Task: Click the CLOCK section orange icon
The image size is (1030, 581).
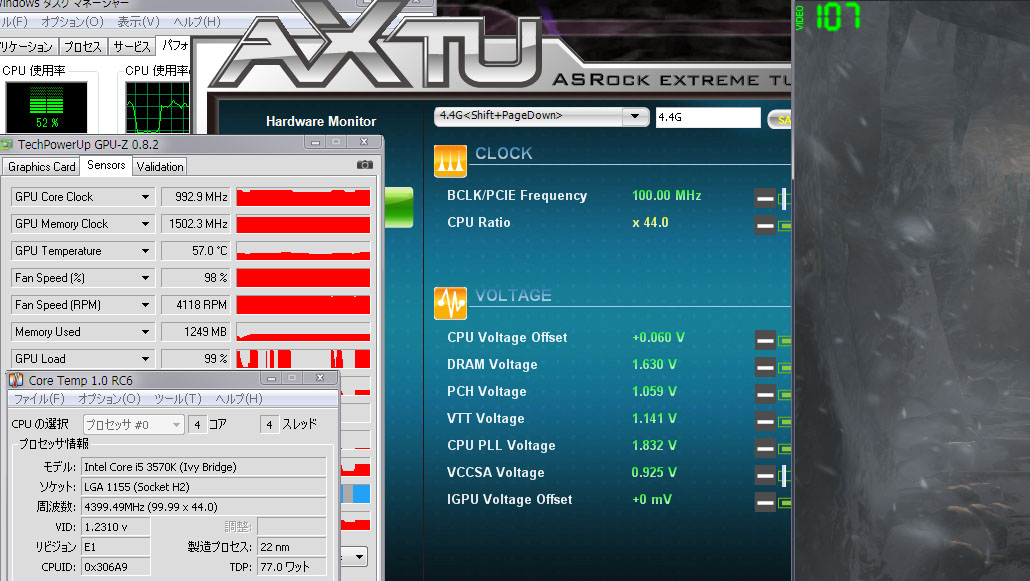Action: click(x=450, y=161)
